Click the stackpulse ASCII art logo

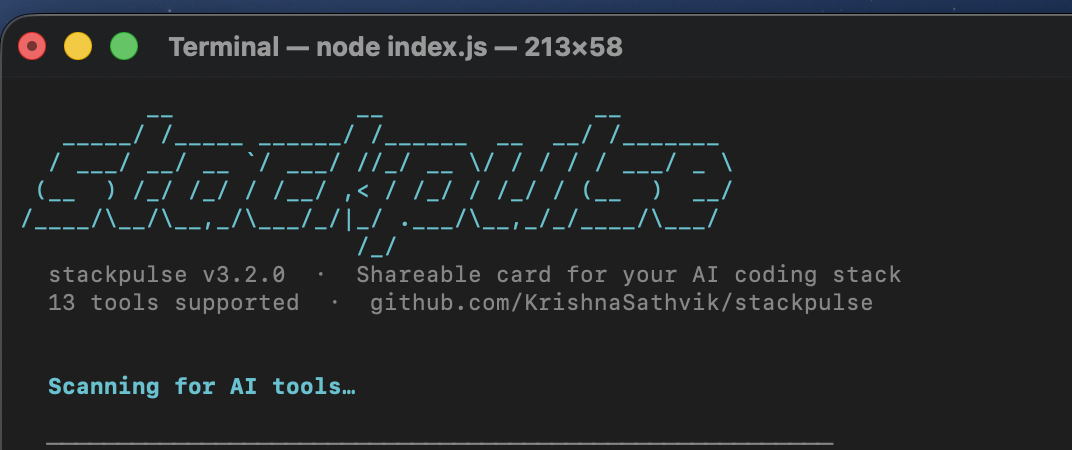[x=378, y=185]
